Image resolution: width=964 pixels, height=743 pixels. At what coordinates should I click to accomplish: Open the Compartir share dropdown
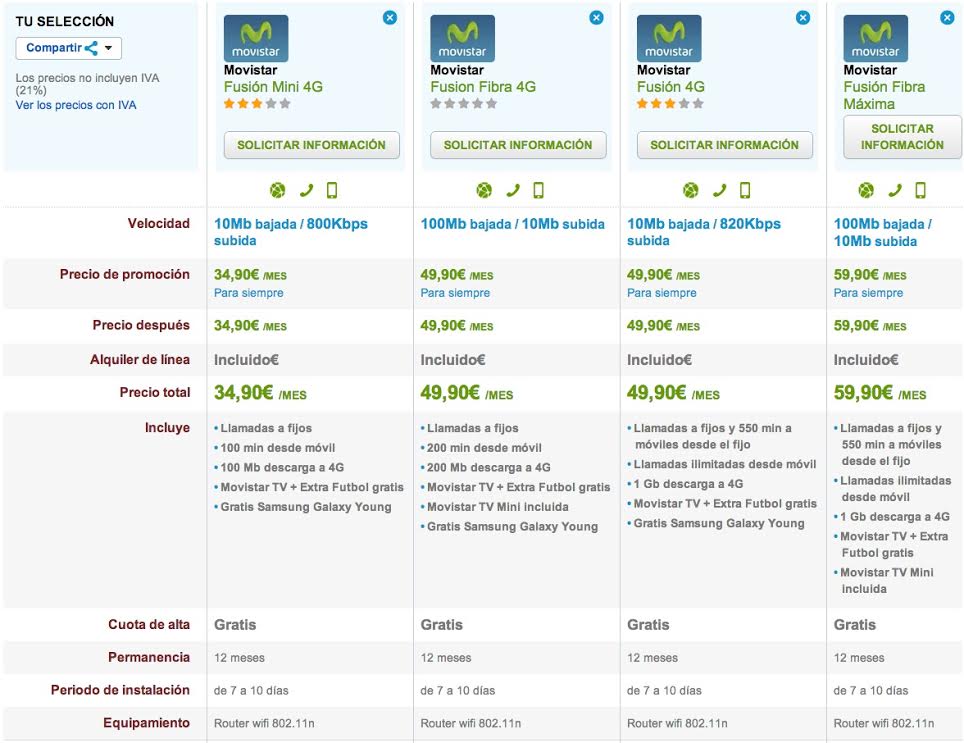point(69,48)
